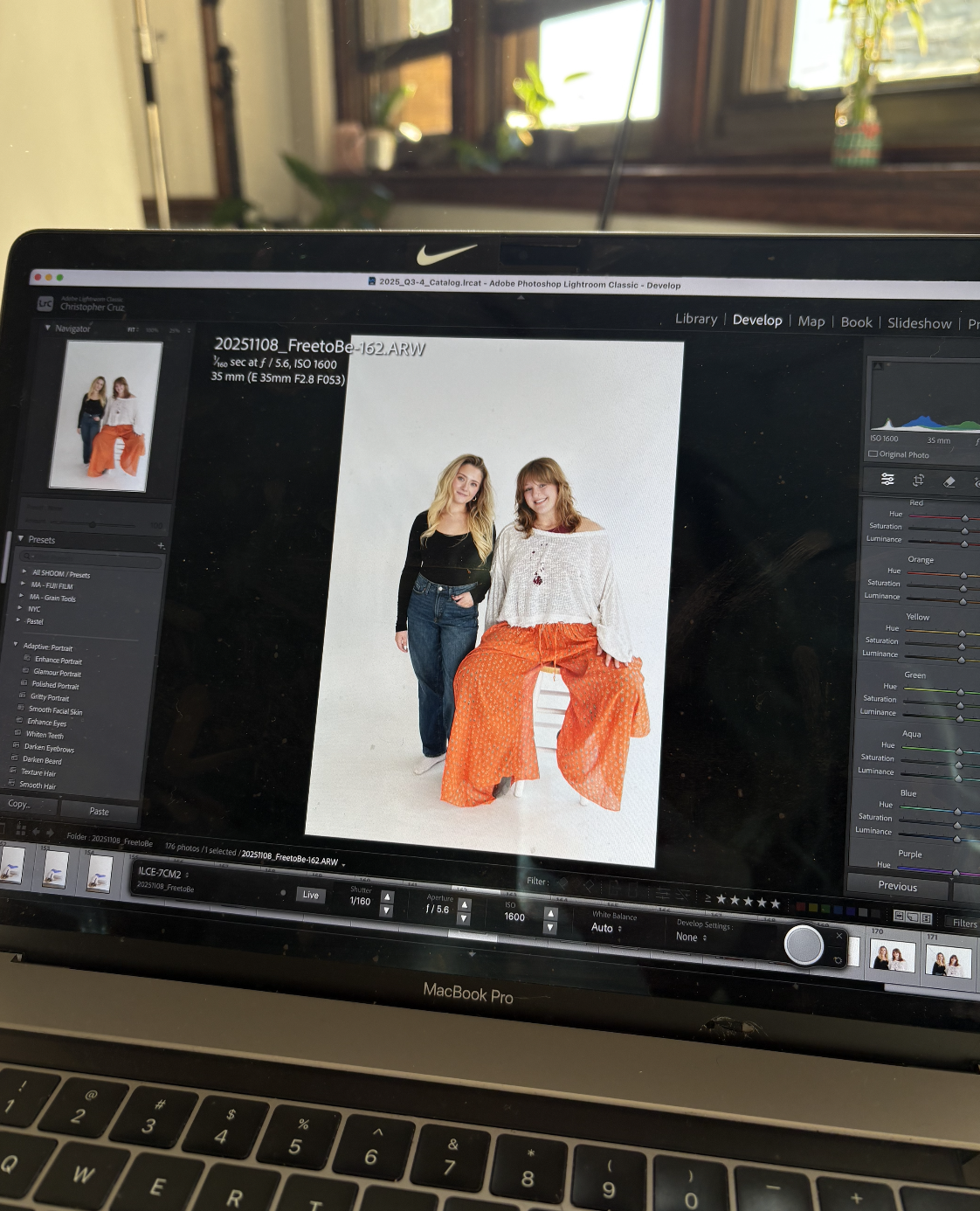The height and width of the screenshot is (1211, 980).
Task: Click the tether bar settings gear icon
Action: click(x=838, y=960)
